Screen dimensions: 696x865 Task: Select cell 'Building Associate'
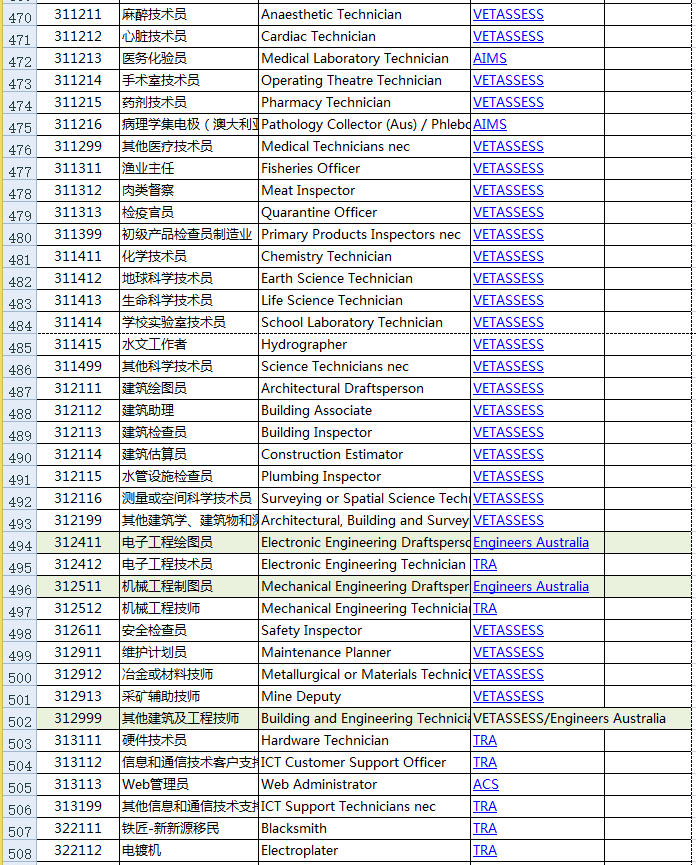click(364, 410)
